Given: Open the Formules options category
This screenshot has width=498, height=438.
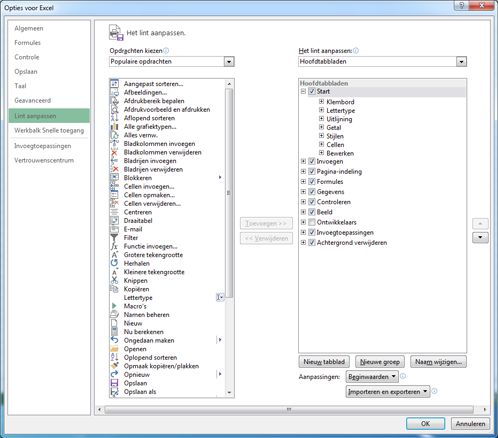Looking at the screenshot, I should [27, 43].
